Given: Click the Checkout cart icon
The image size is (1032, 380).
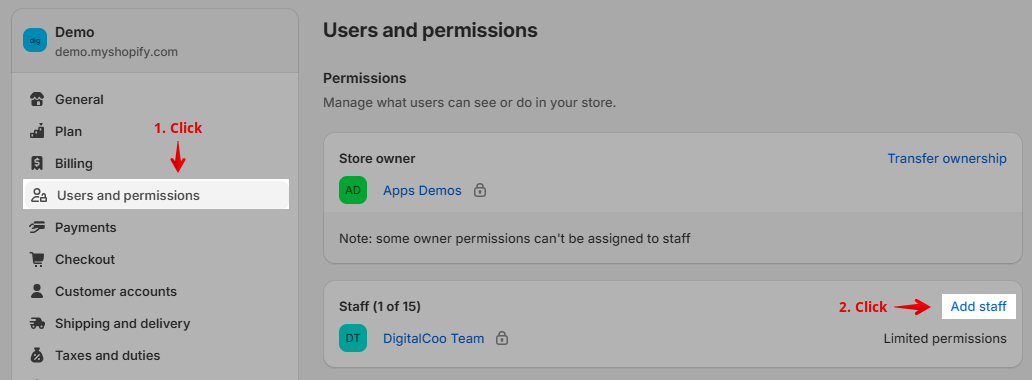Looking at the screenshot, I should point(38,259).
